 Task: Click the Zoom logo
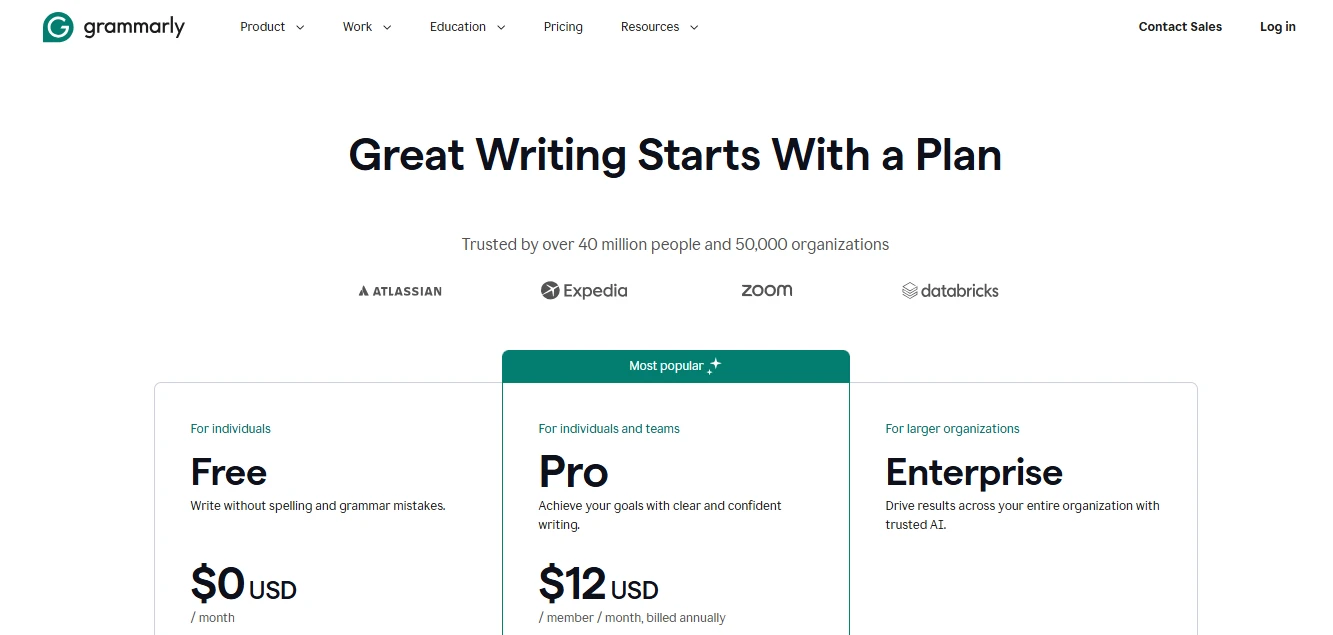click(766, 290)
